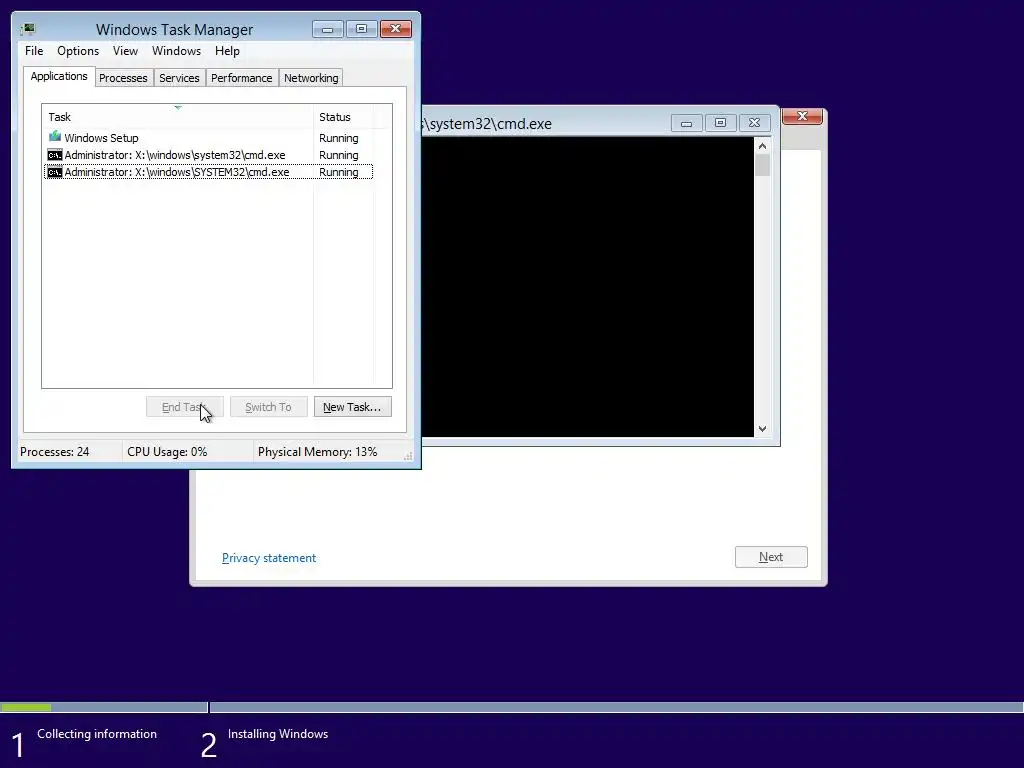Open the Options menu
Image resolution: width=1024 pixels, height=768 pixels.
point(78,51)
